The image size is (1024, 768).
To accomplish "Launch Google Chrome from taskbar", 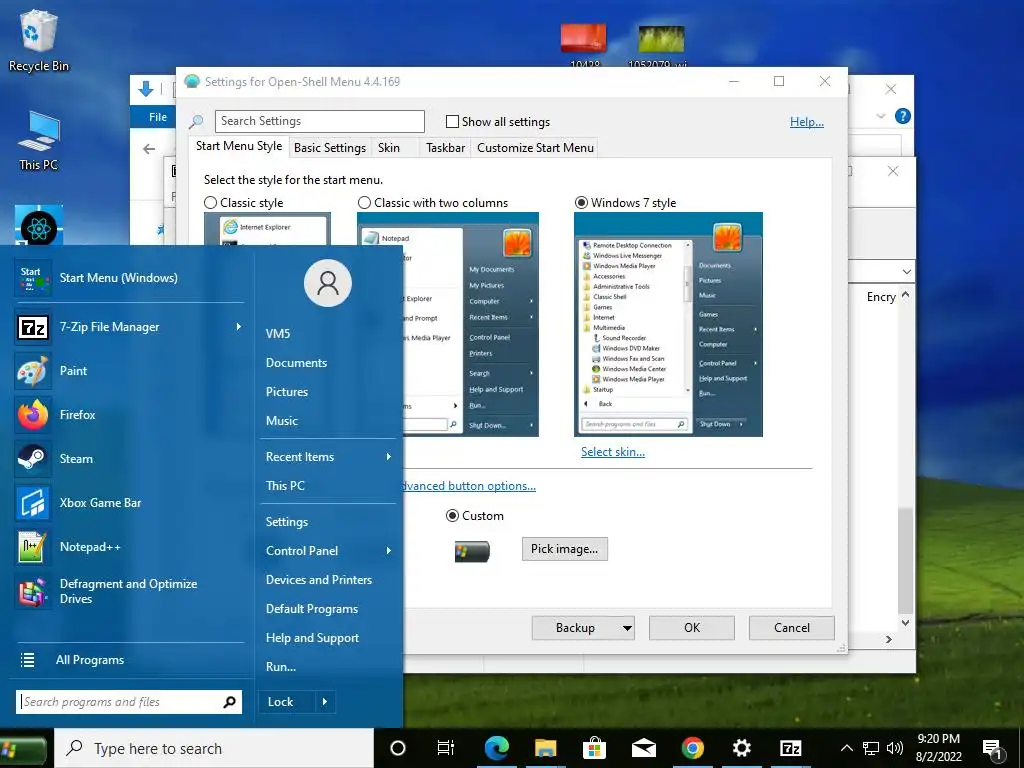I will point(692,748).
